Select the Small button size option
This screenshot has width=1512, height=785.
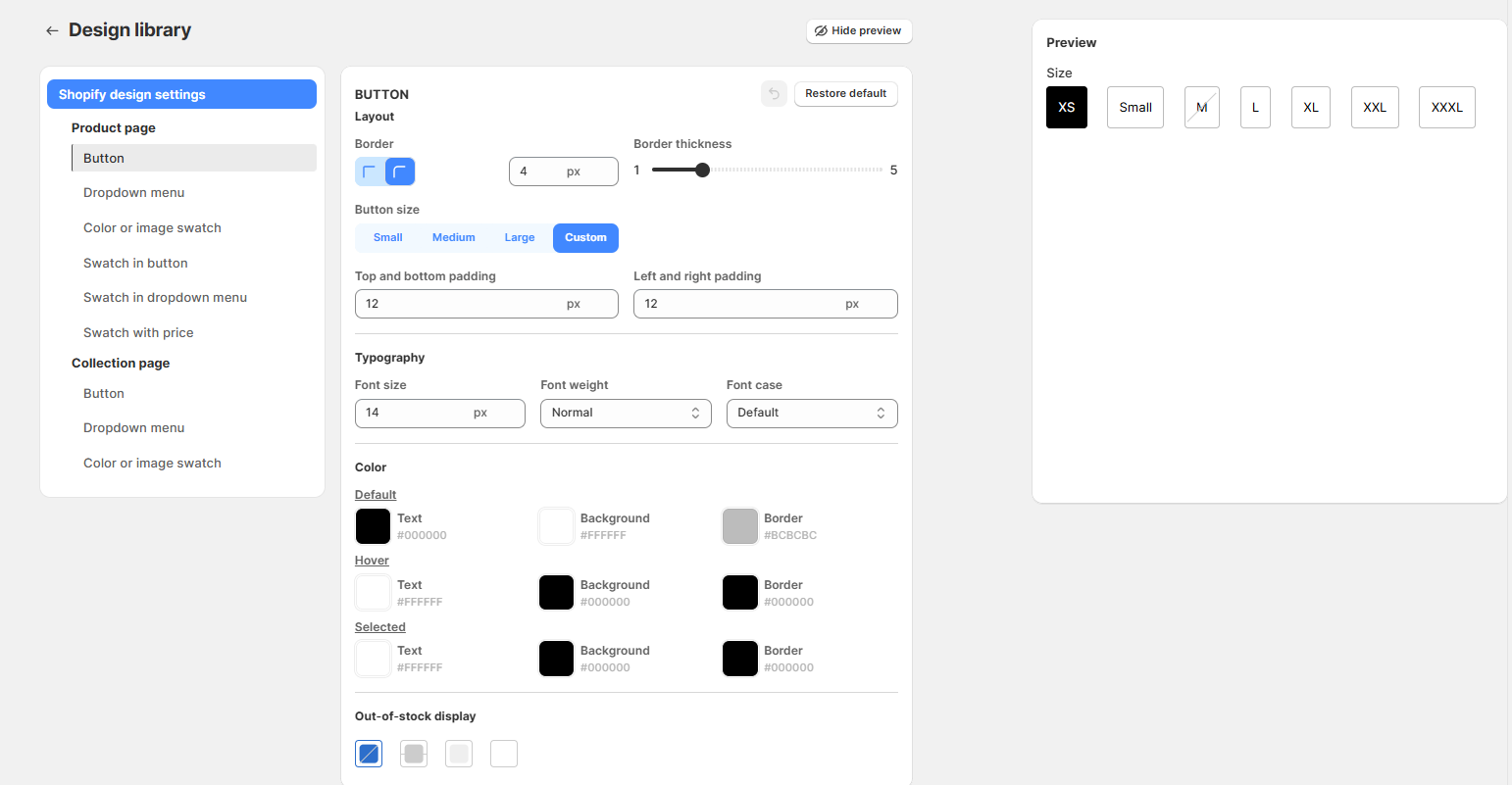(387, 238)
